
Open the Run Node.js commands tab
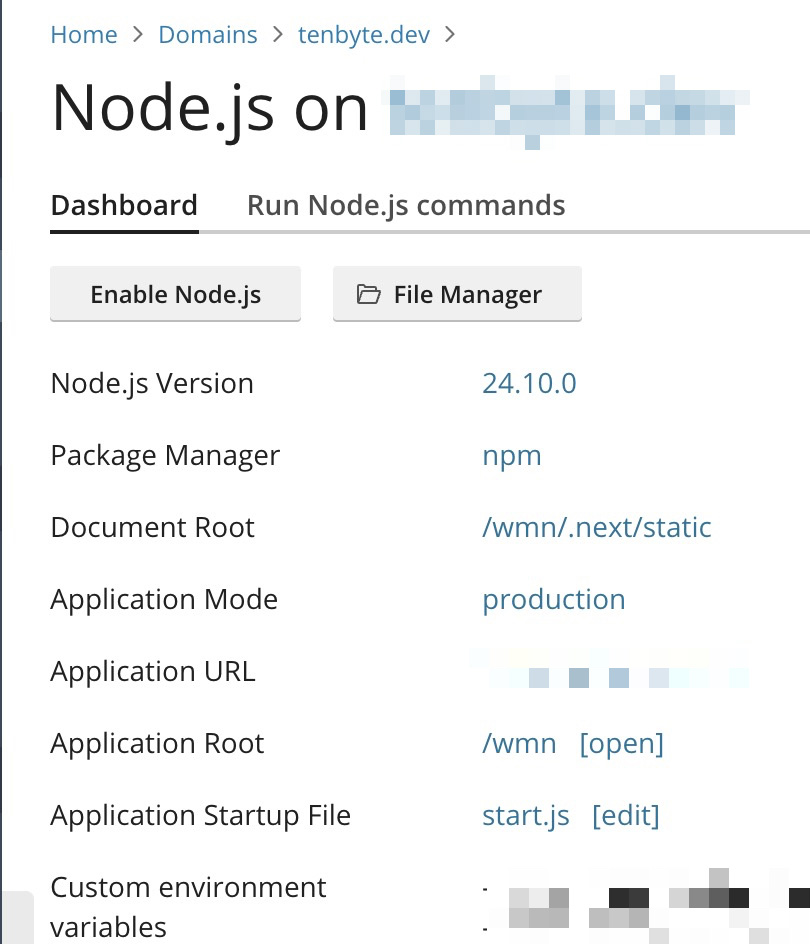[x=406, y=206]
